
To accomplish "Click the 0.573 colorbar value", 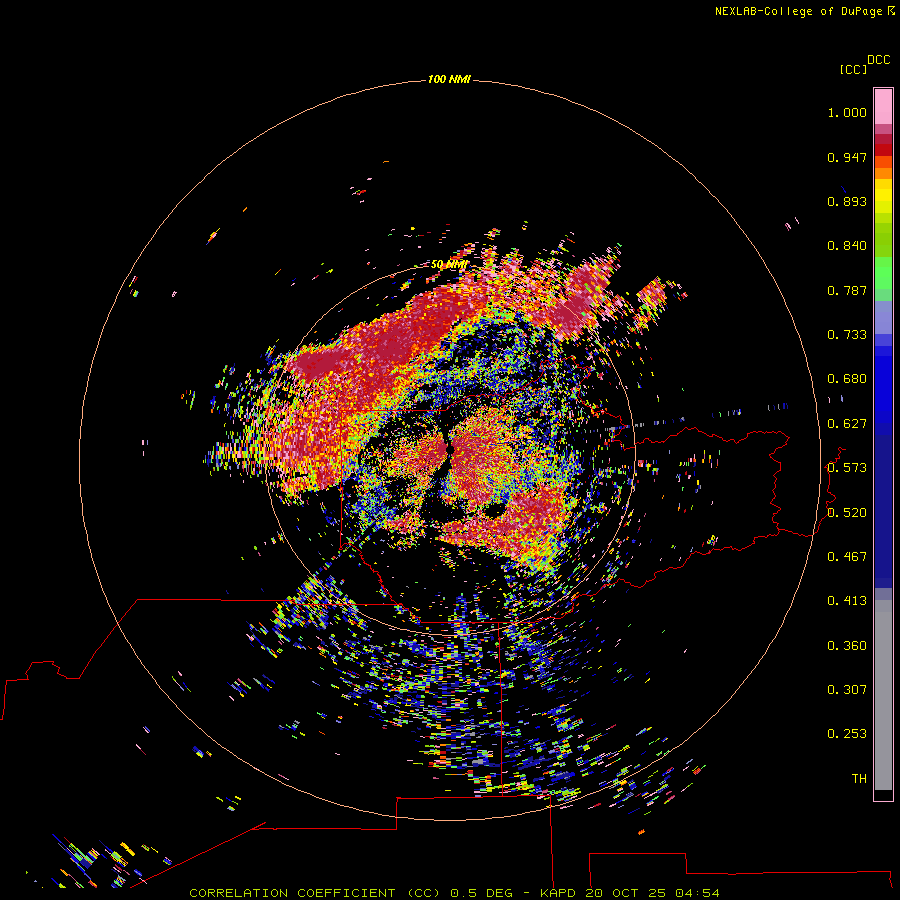I will tap(847, 468).
